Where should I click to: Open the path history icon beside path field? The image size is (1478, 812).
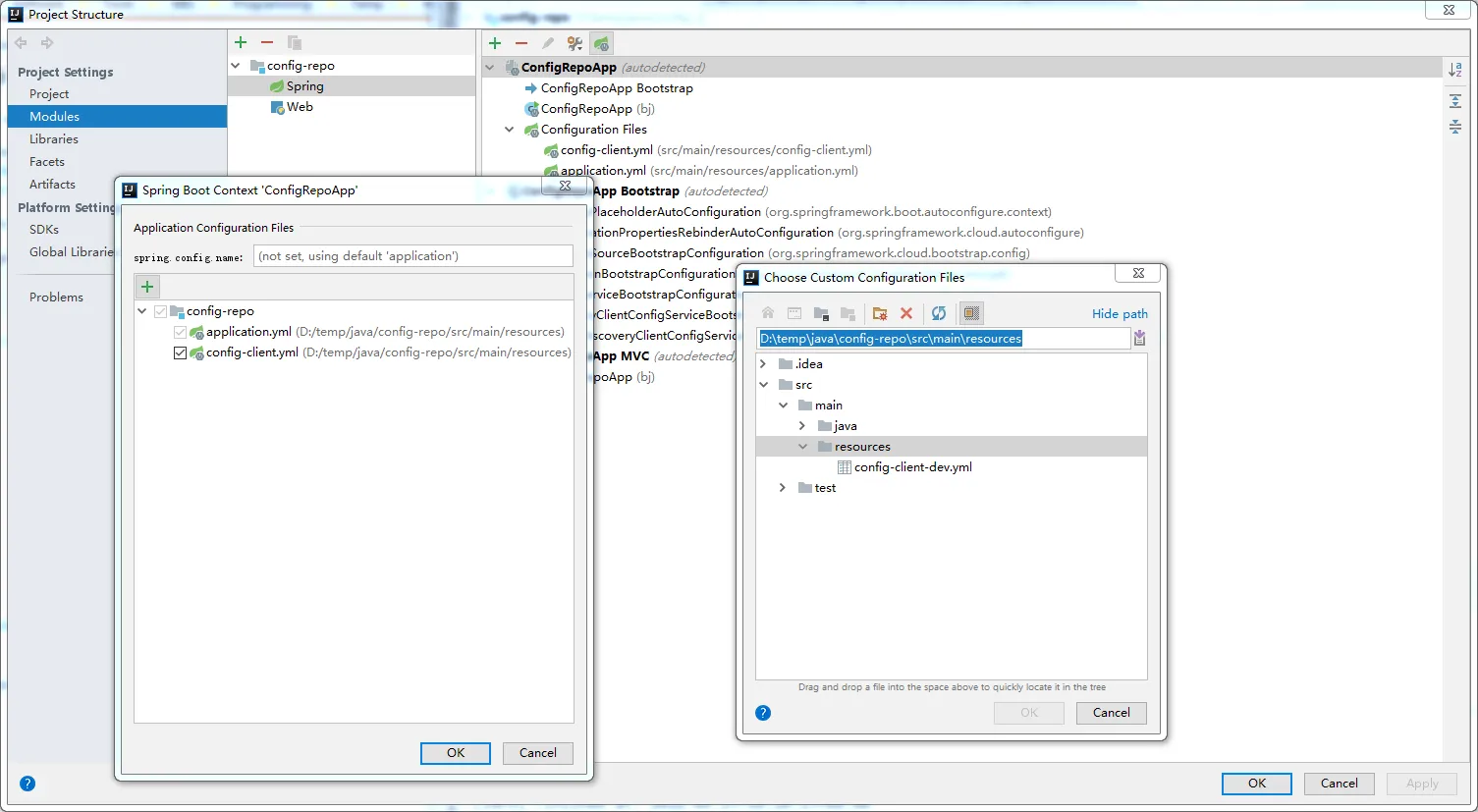coord(1139,338)
